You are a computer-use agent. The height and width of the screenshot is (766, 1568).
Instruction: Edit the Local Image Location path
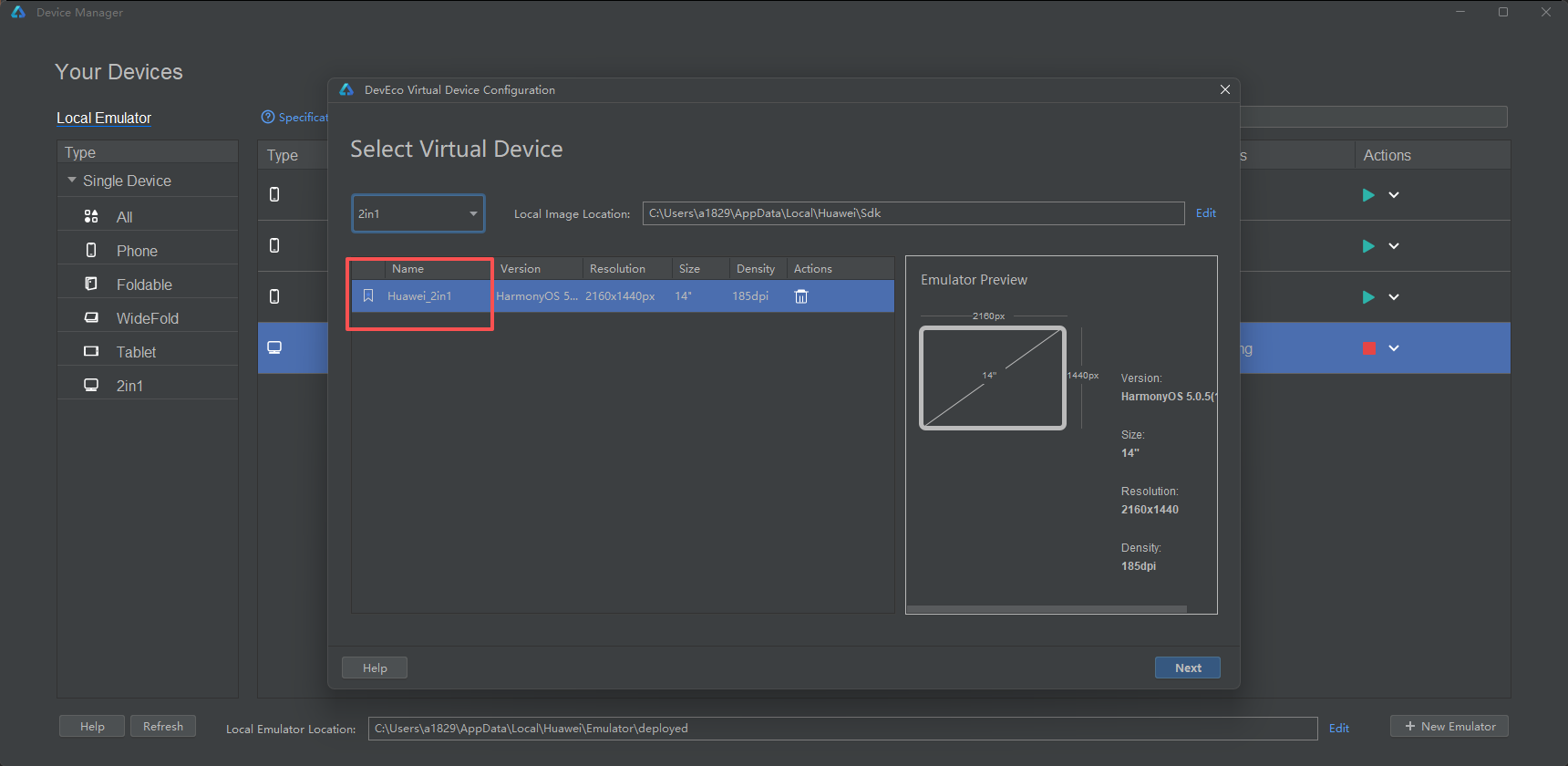(1205, 212)
